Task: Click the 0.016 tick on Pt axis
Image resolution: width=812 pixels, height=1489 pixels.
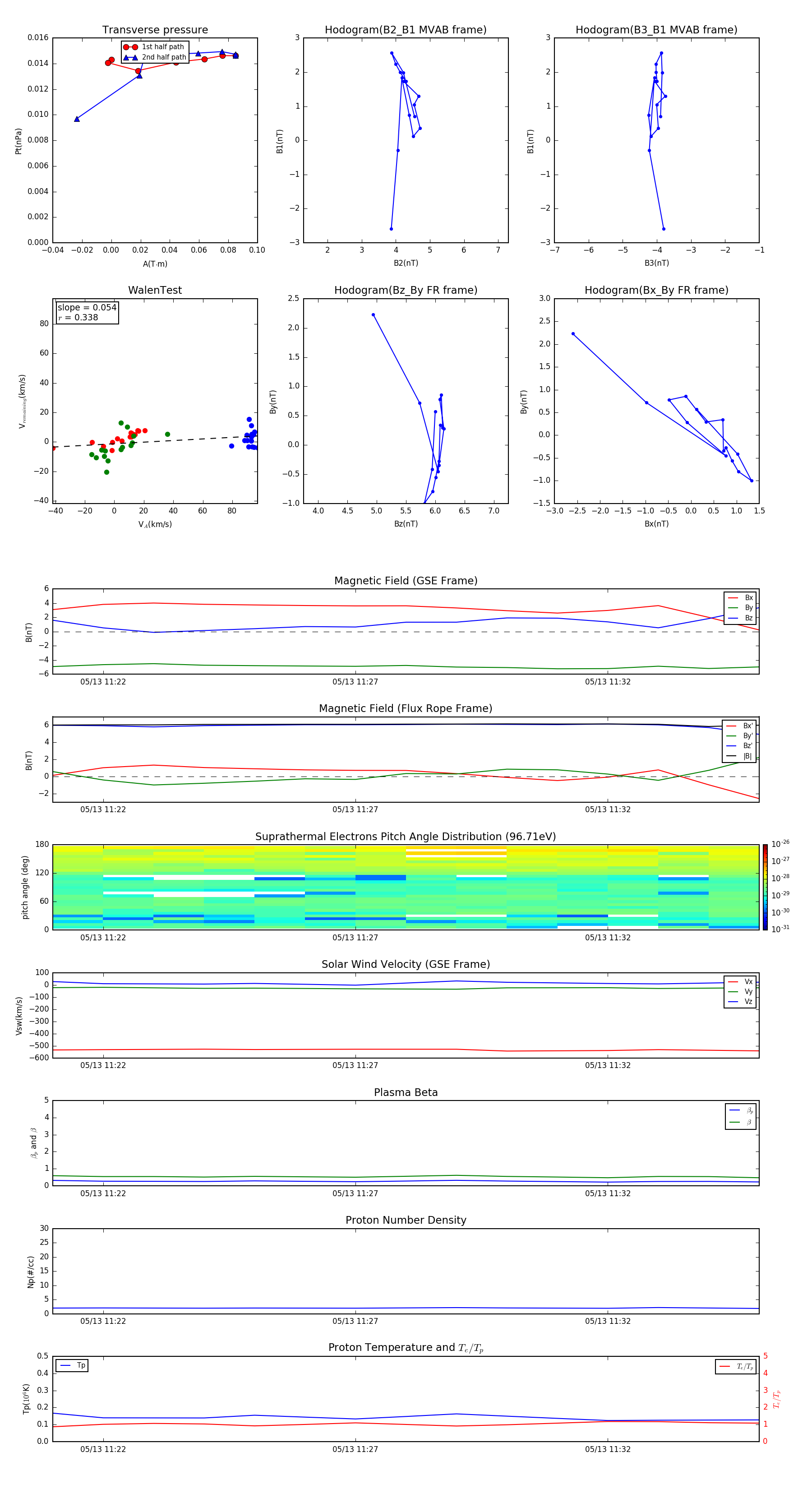Action: coord(37,37)
